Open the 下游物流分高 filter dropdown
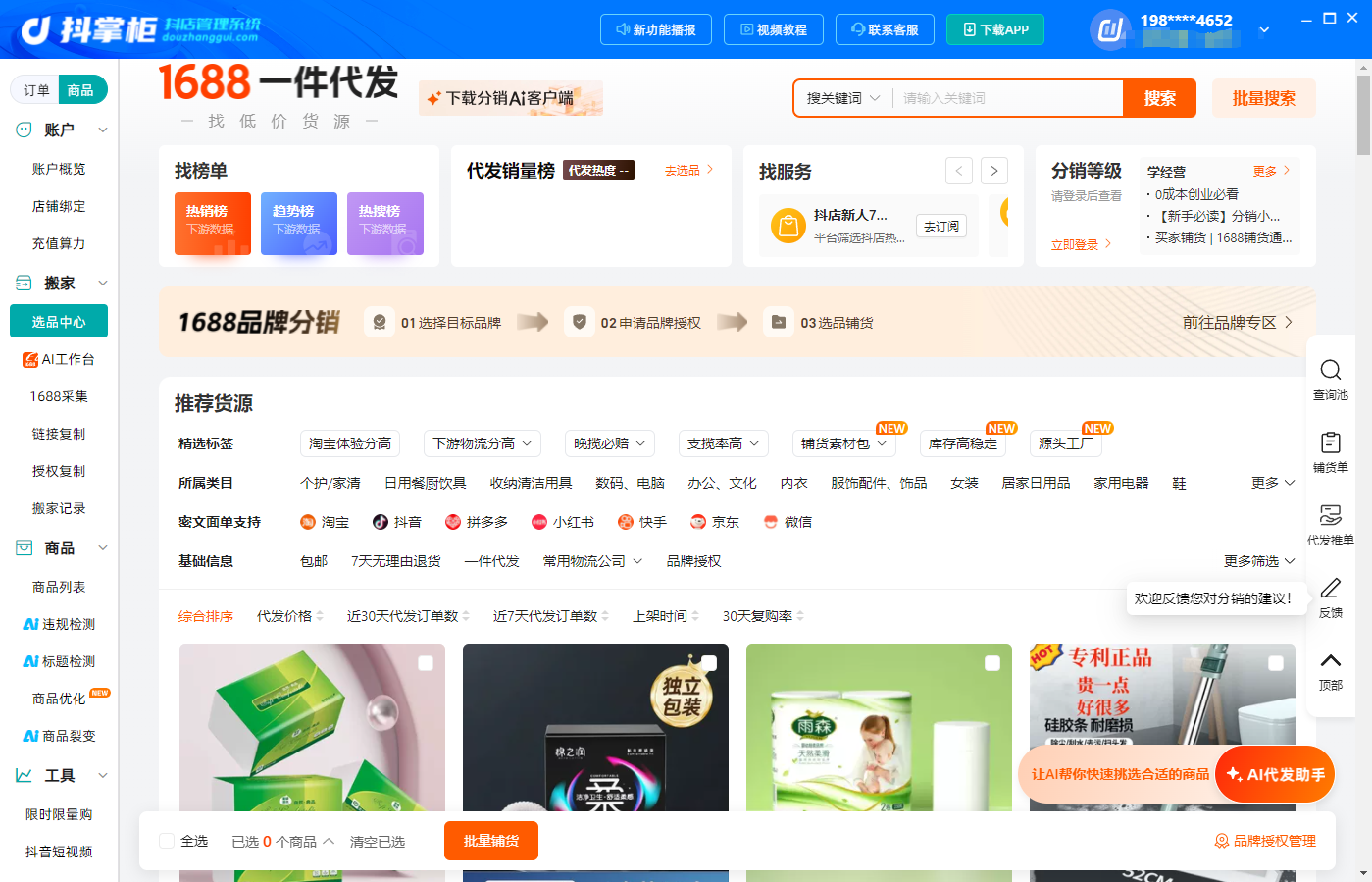The height and width of the screenshot is (882, 1372). click(x=483, y=443)
